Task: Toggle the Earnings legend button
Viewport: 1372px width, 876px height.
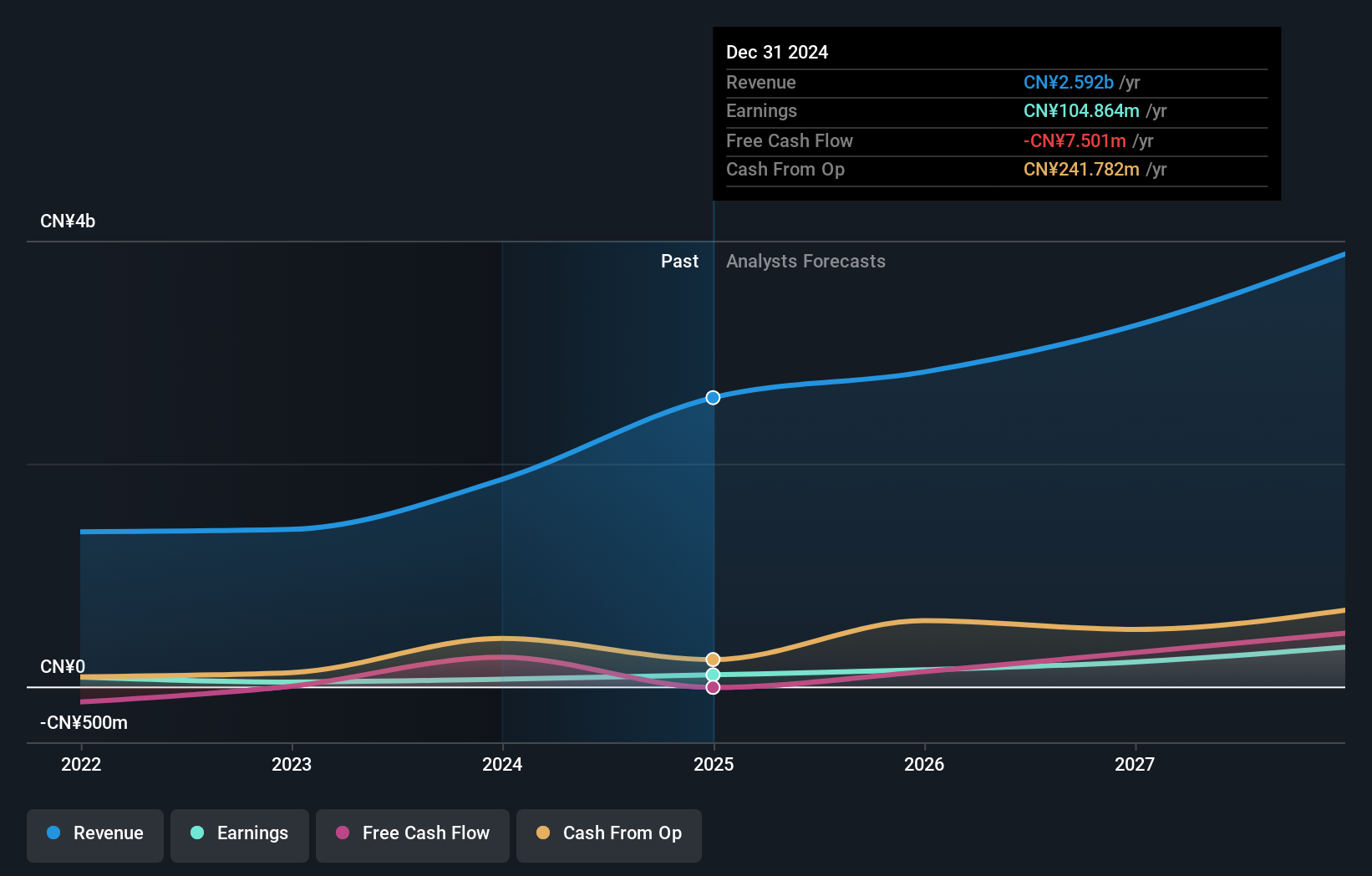Action: coord(240,835)
